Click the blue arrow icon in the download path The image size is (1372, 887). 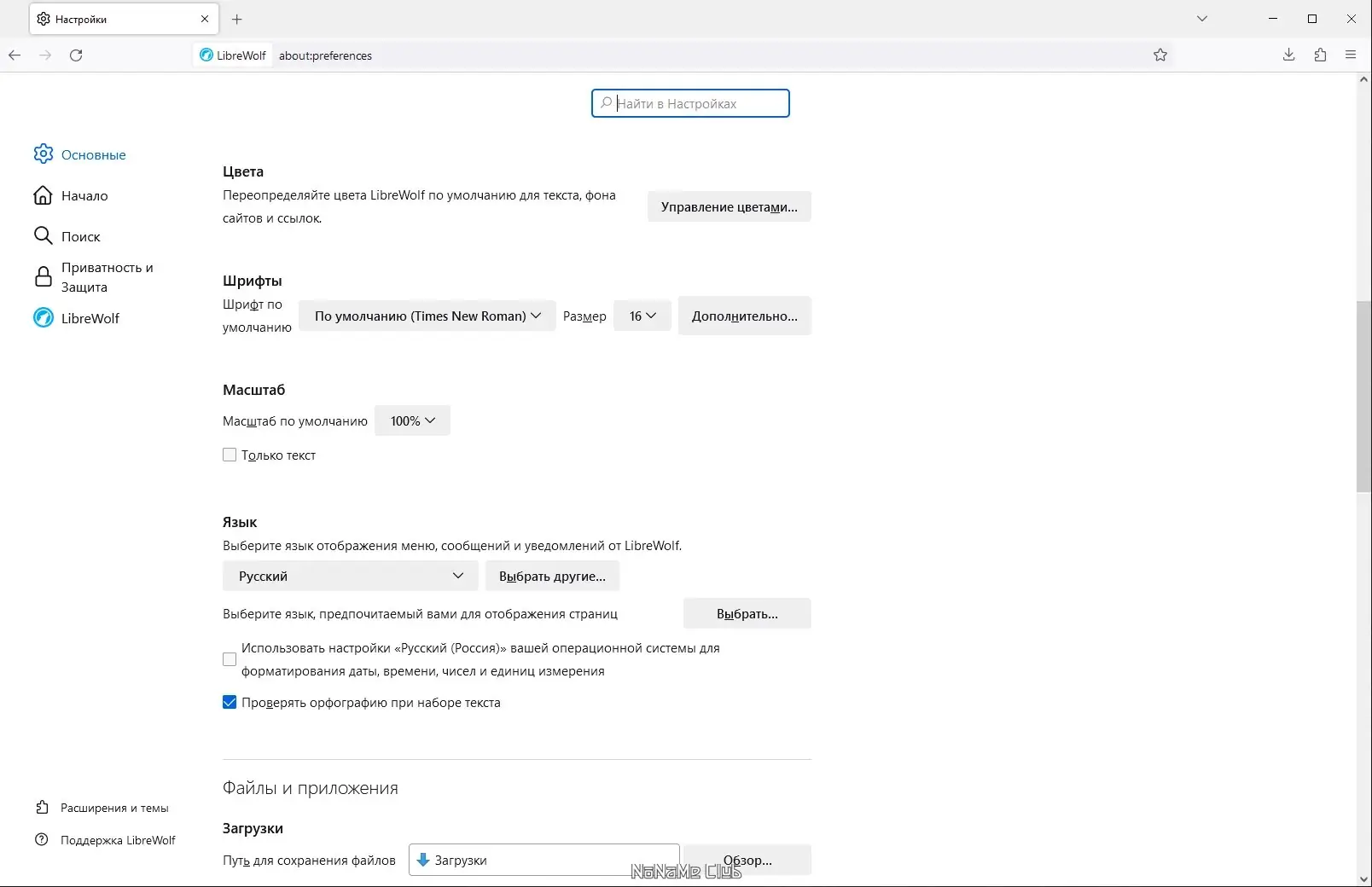[422, 860]
